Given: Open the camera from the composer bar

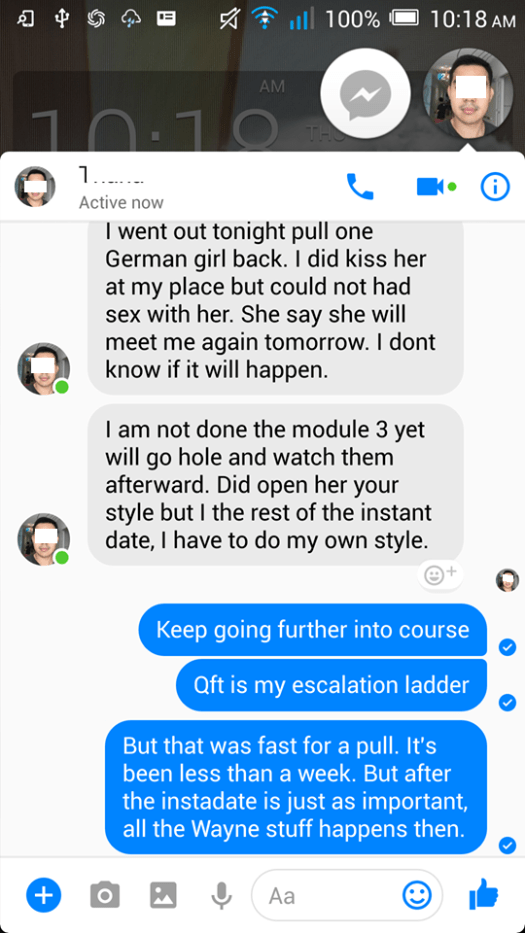Looking at the screenshot, I should (x=105, y=895).
